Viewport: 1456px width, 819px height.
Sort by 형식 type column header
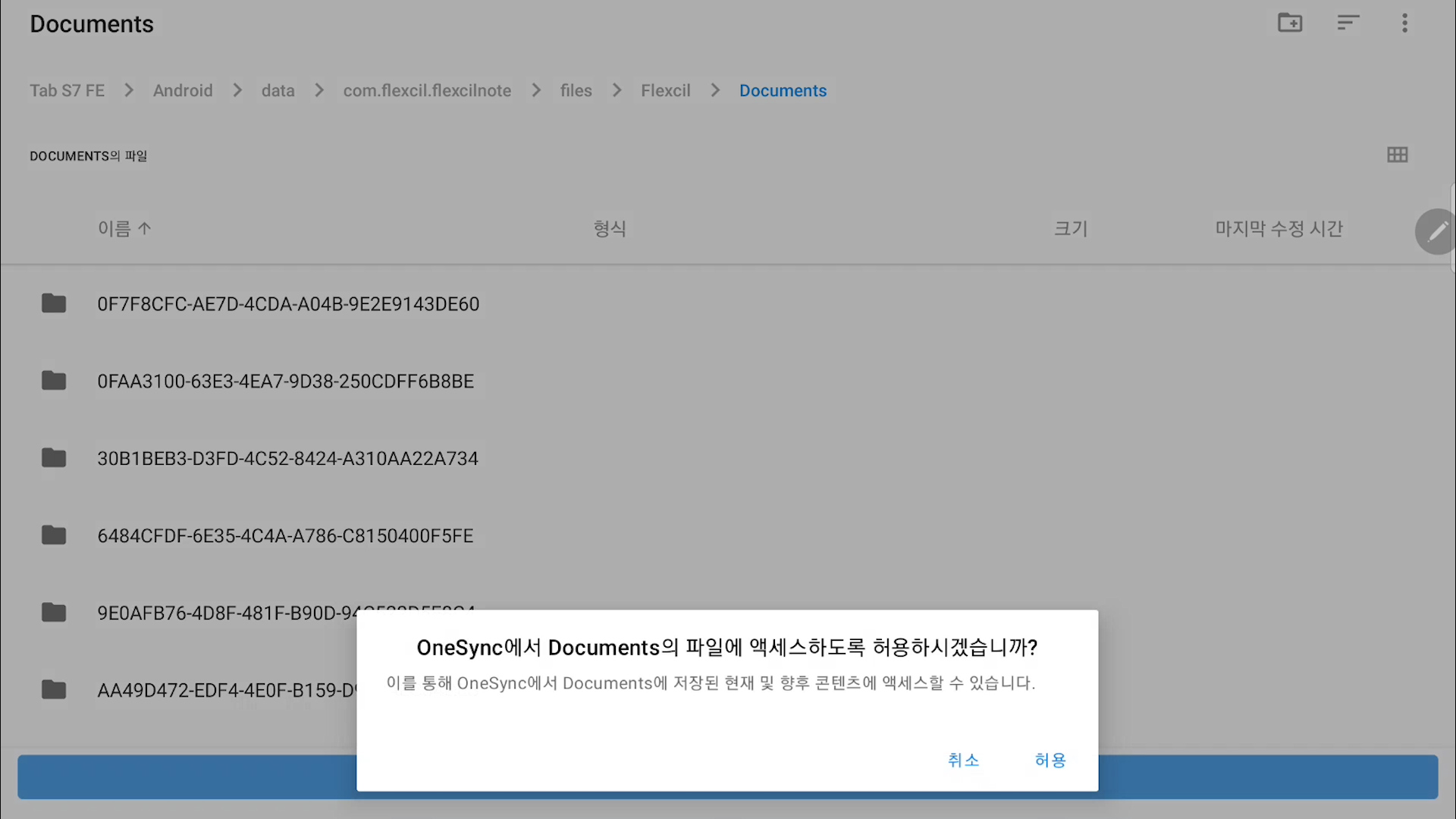tap(610, 229)
